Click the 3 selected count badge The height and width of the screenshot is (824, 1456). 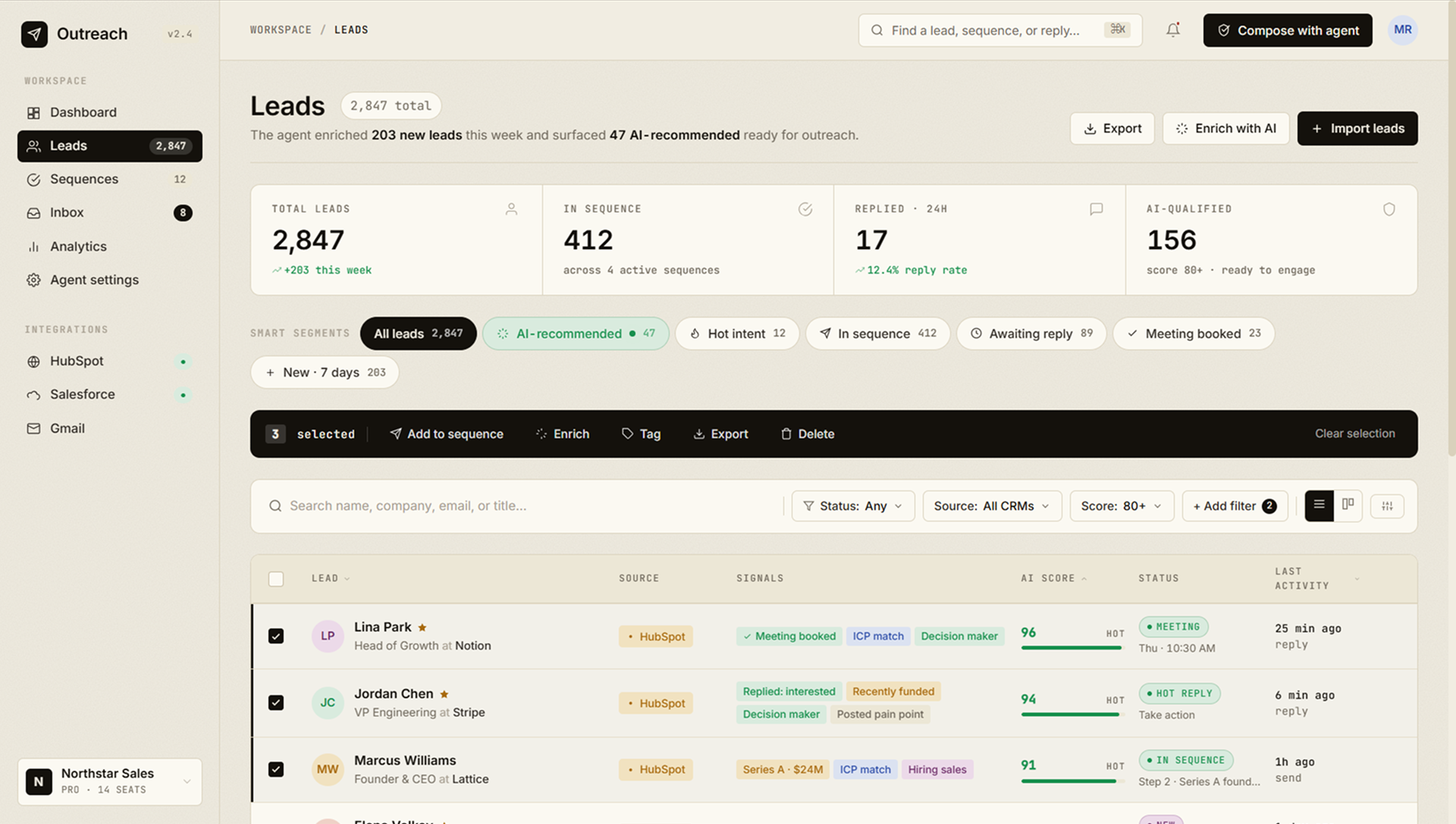tap(275, 434)
